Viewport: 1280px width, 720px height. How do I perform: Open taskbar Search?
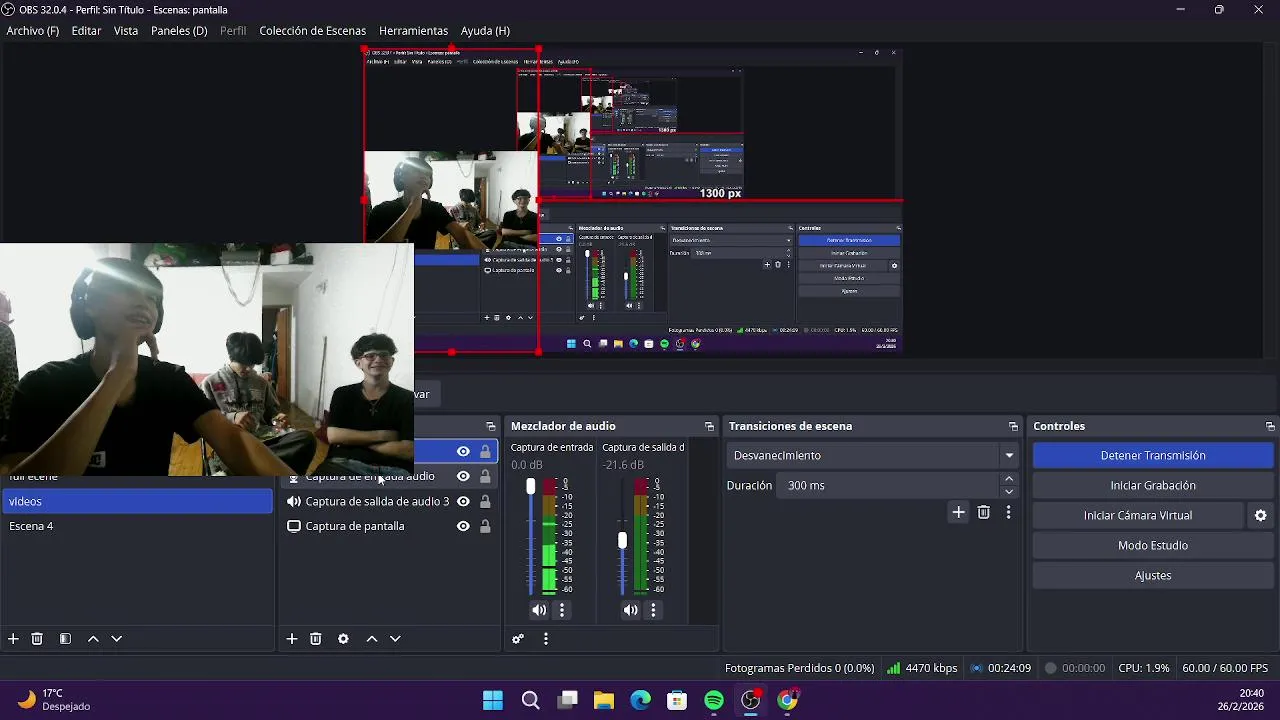point(530,701)
